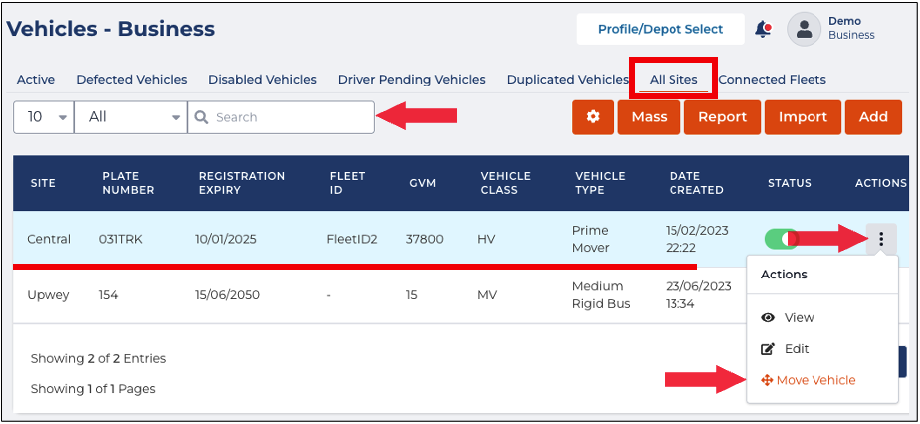Go to the Connected Fleets tab

pos(772,80)
